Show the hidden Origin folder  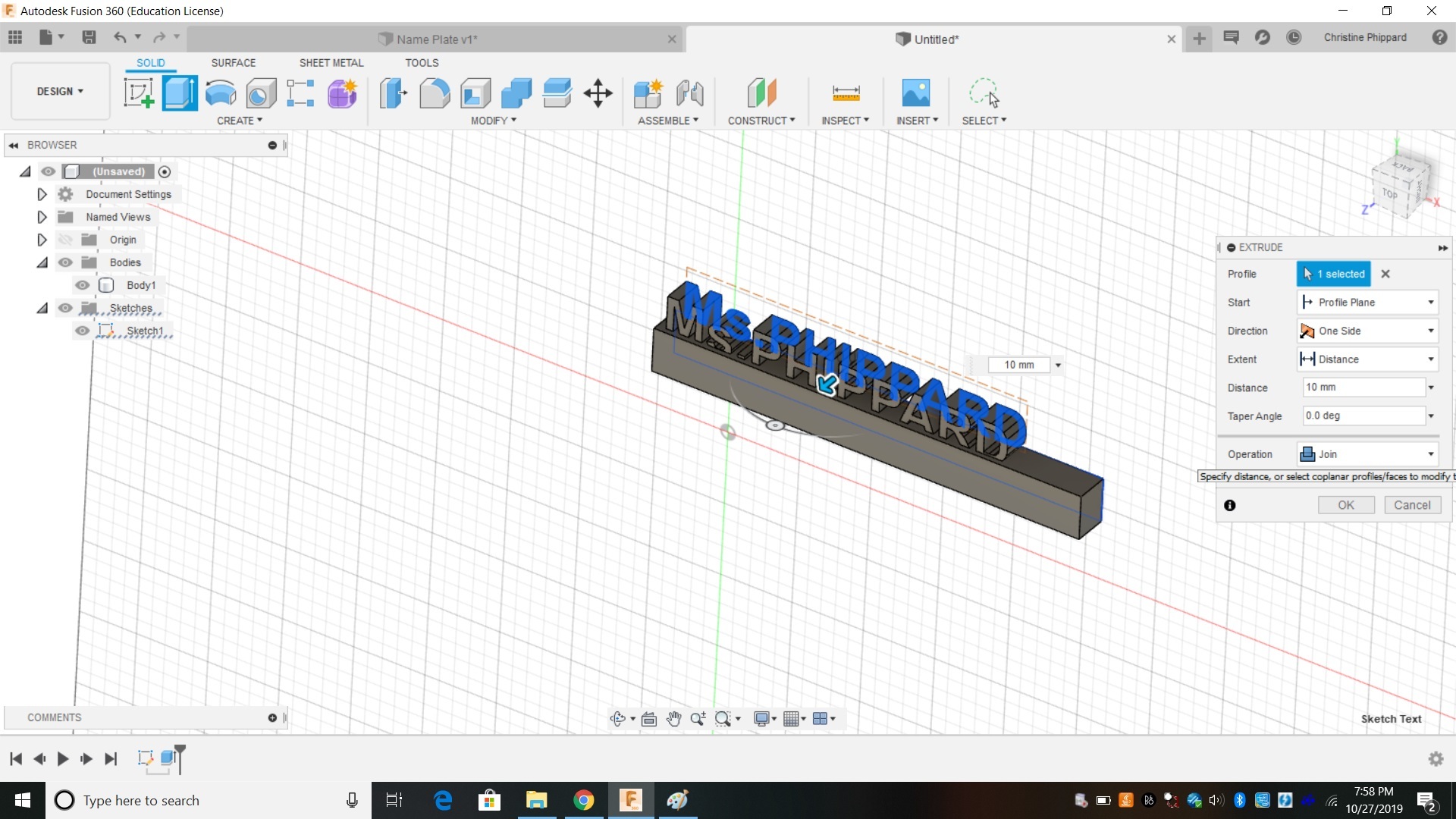click(66, 240)
